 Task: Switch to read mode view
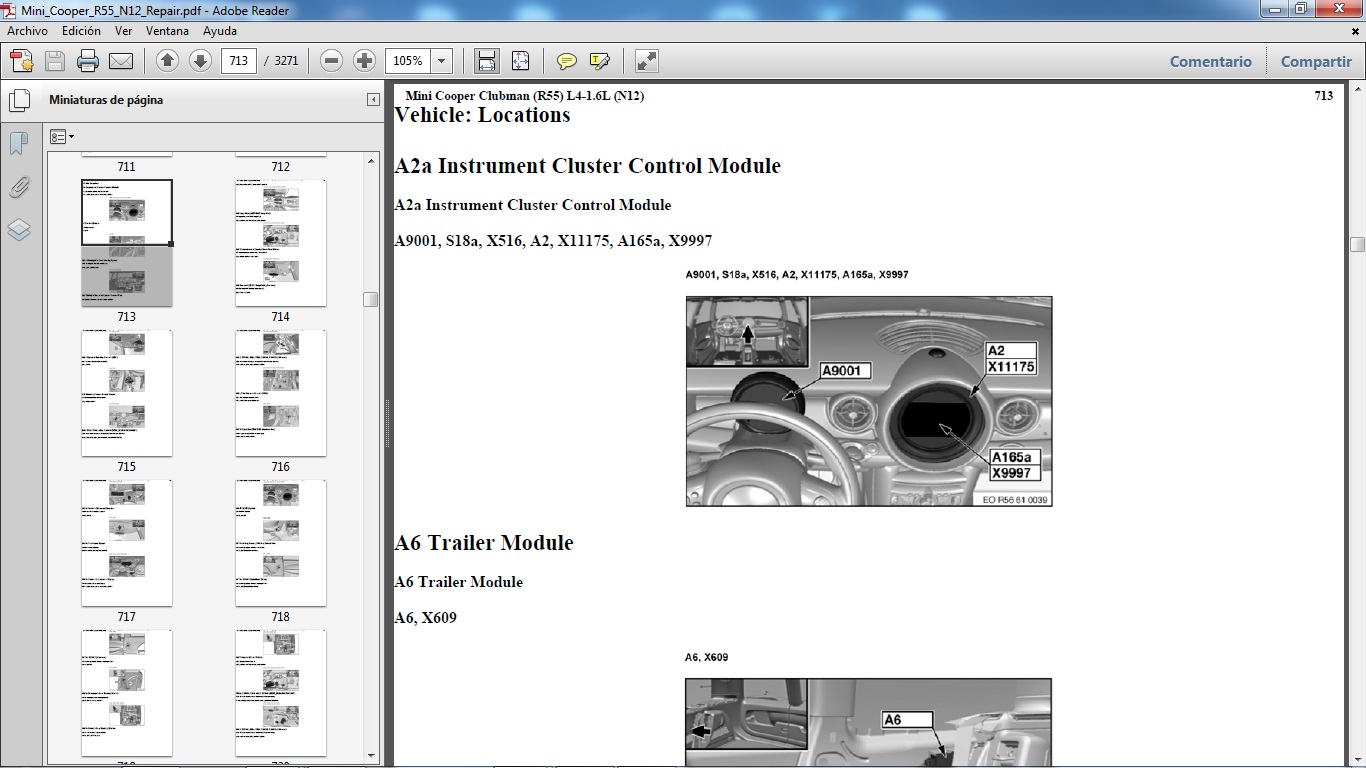click(x=647, y=61)
